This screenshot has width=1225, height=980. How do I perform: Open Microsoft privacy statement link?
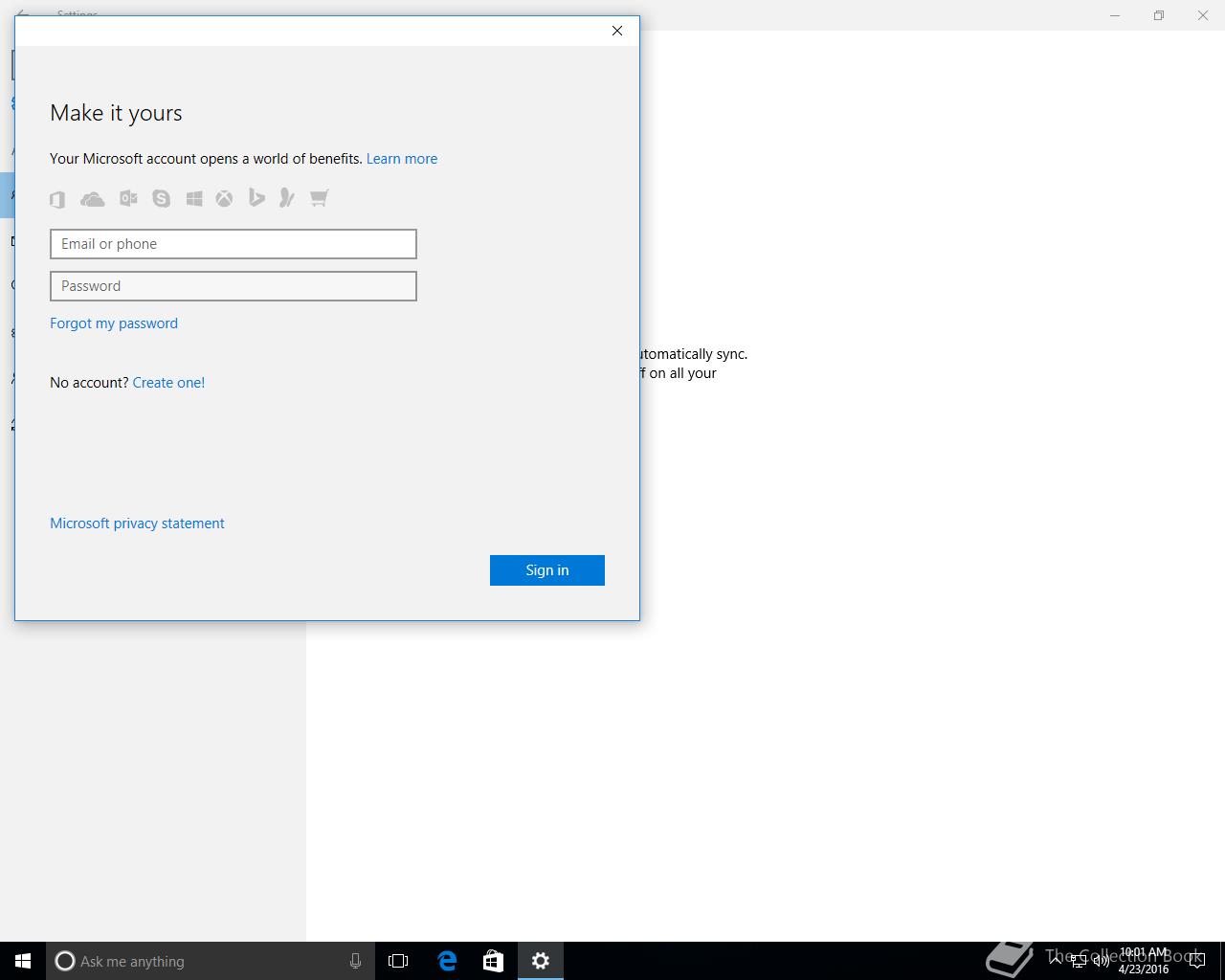[137, 523]
